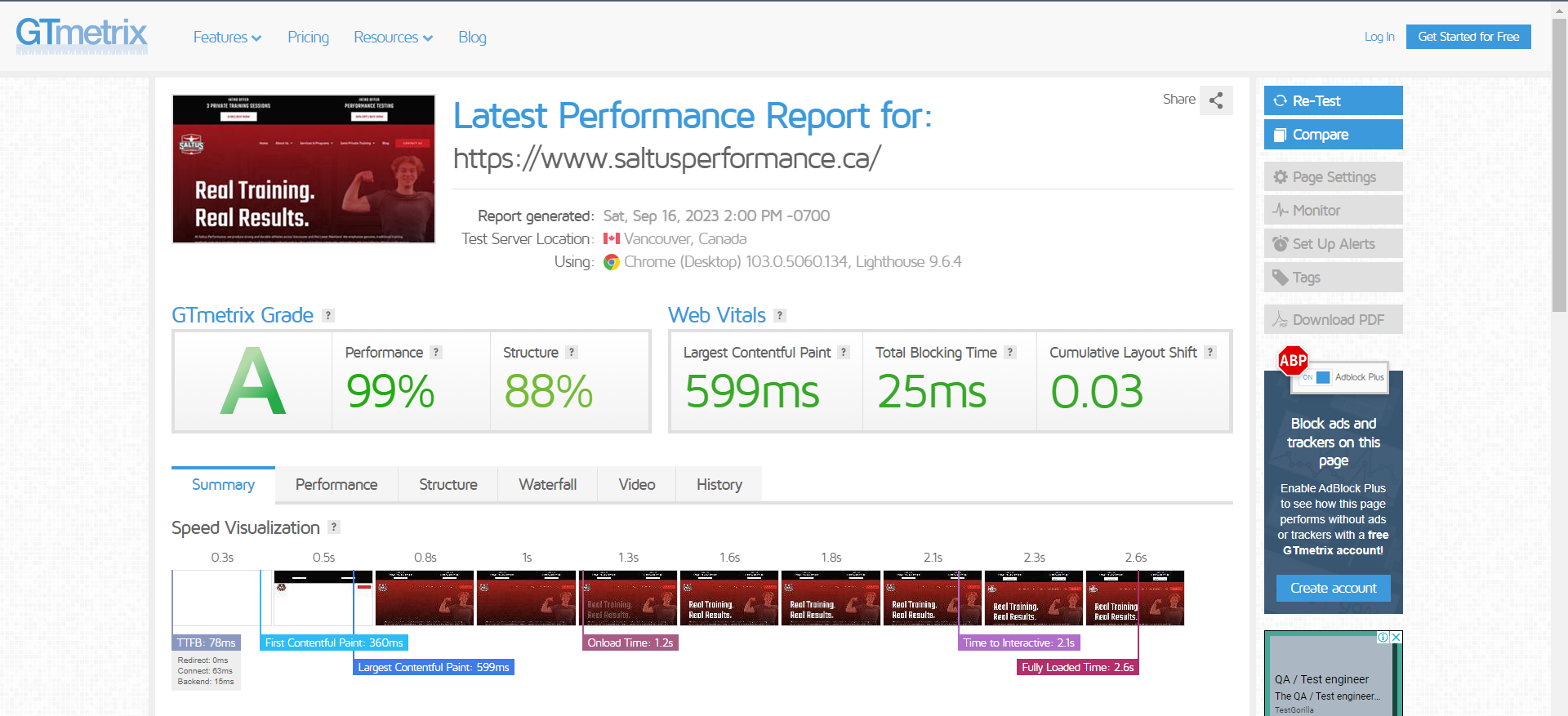Screen dimensions: 1568x716
Task: Switch to the Video tab
Action: 637,485
